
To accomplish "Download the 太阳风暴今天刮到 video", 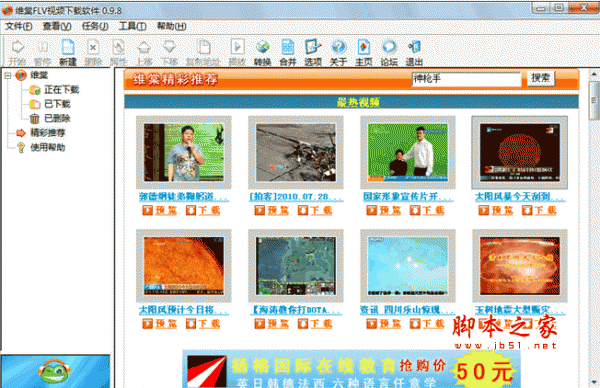I will 539,210.
